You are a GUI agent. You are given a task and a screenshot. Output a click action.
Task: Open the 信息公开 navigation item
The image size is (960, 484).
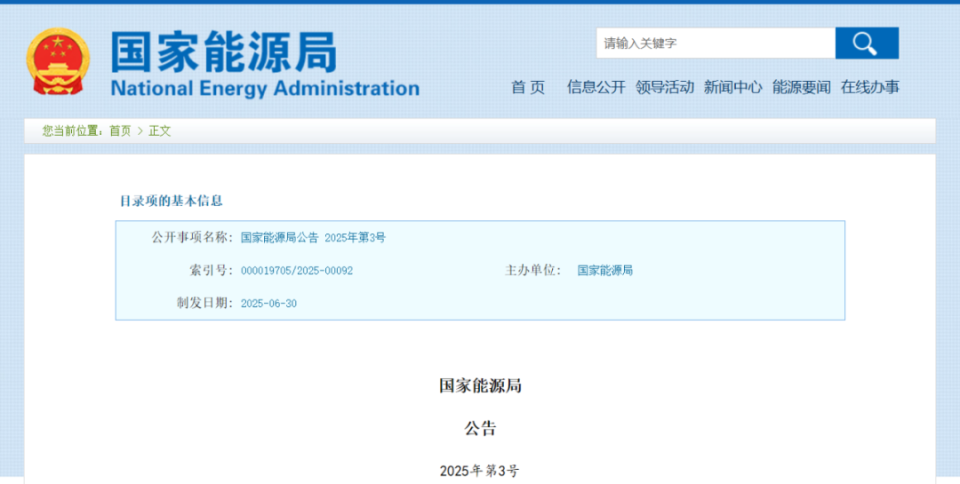point(596,87)
